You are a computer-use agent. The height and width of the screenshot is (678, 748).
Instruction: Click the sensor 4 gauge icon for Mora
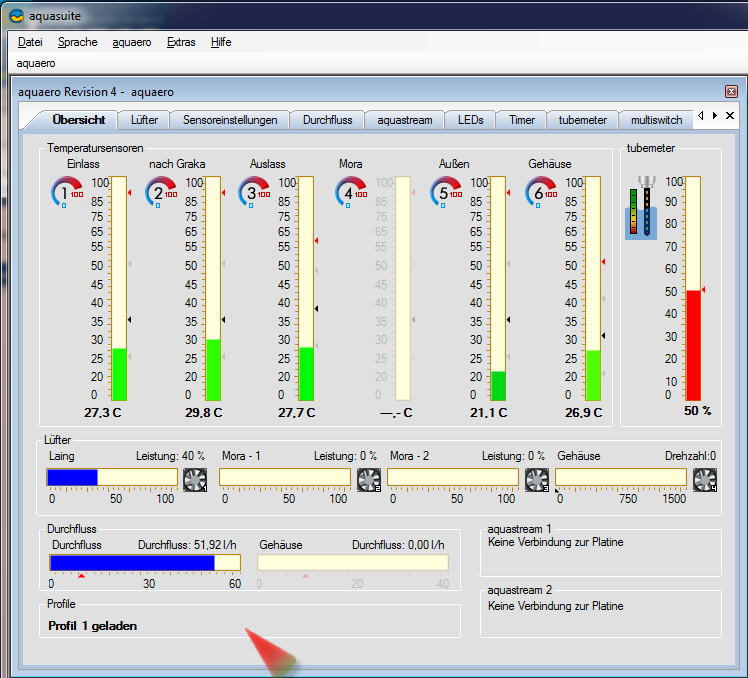tap(351, 192)
